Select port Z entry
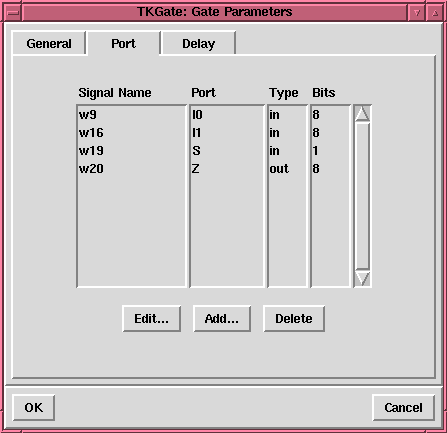 (x=196, y=169)
